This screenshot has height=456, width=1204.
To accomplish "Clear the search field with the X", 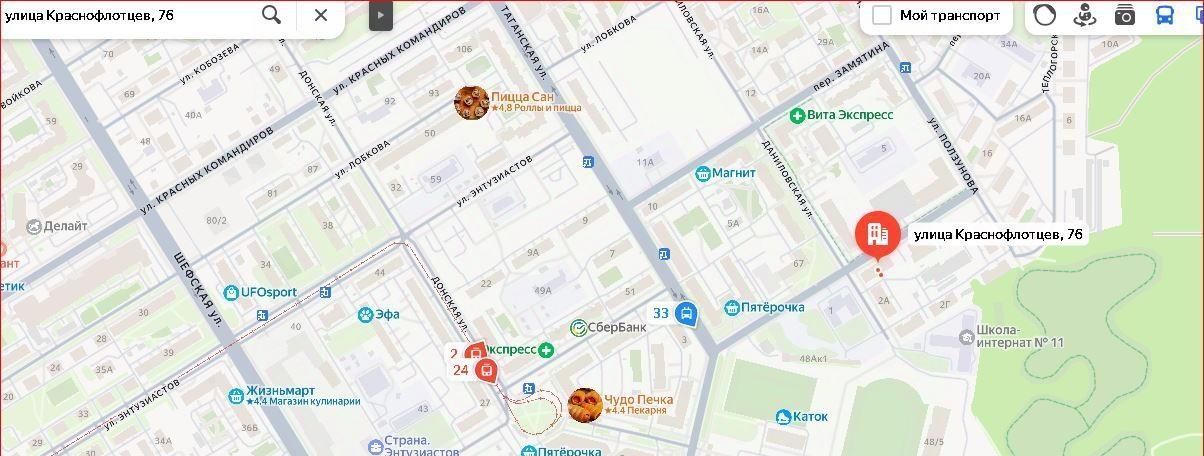I will pyautogui.click(x=321, y=14).
